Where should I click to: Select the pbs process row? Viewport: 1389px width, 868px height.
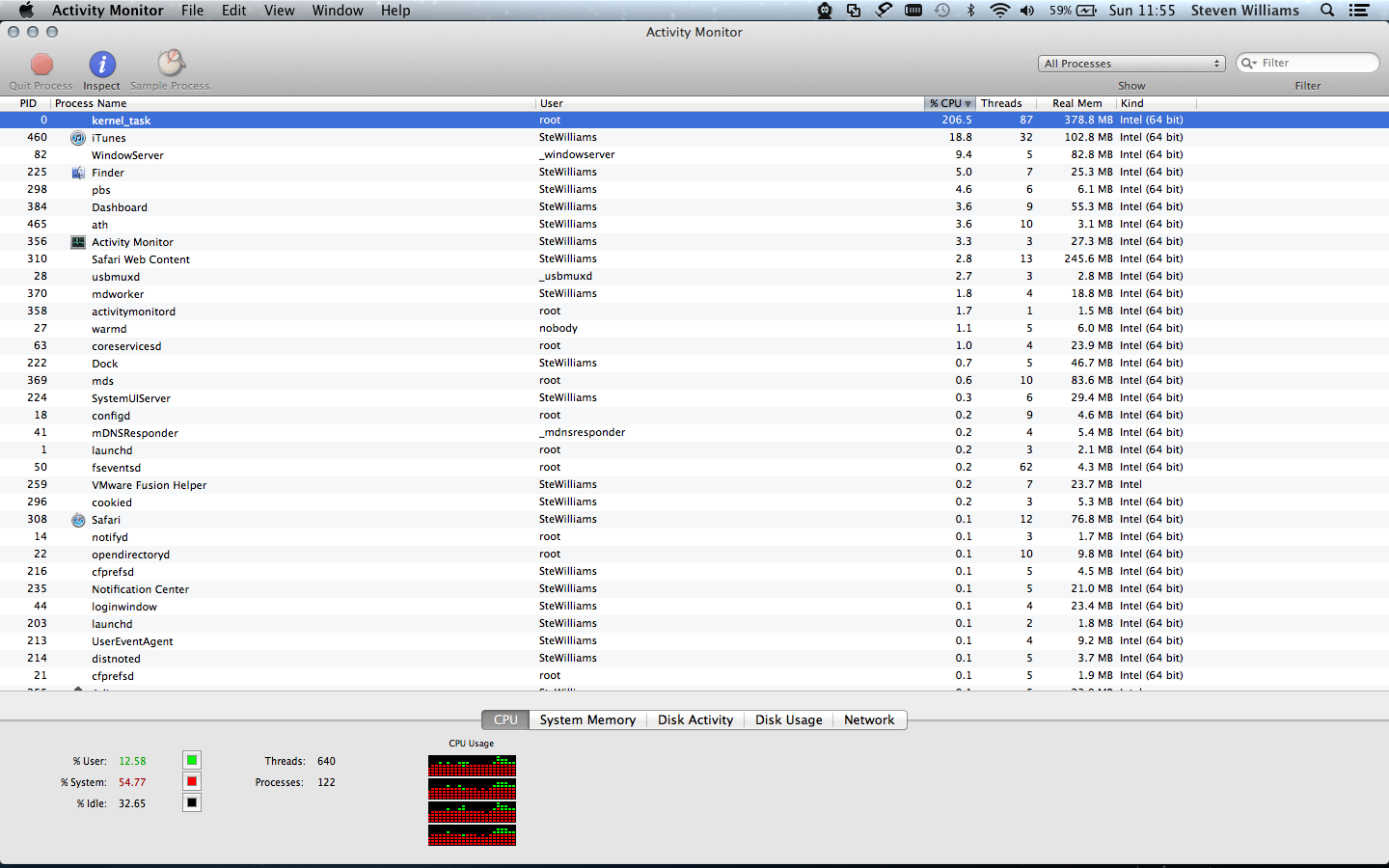click(694, 190)
